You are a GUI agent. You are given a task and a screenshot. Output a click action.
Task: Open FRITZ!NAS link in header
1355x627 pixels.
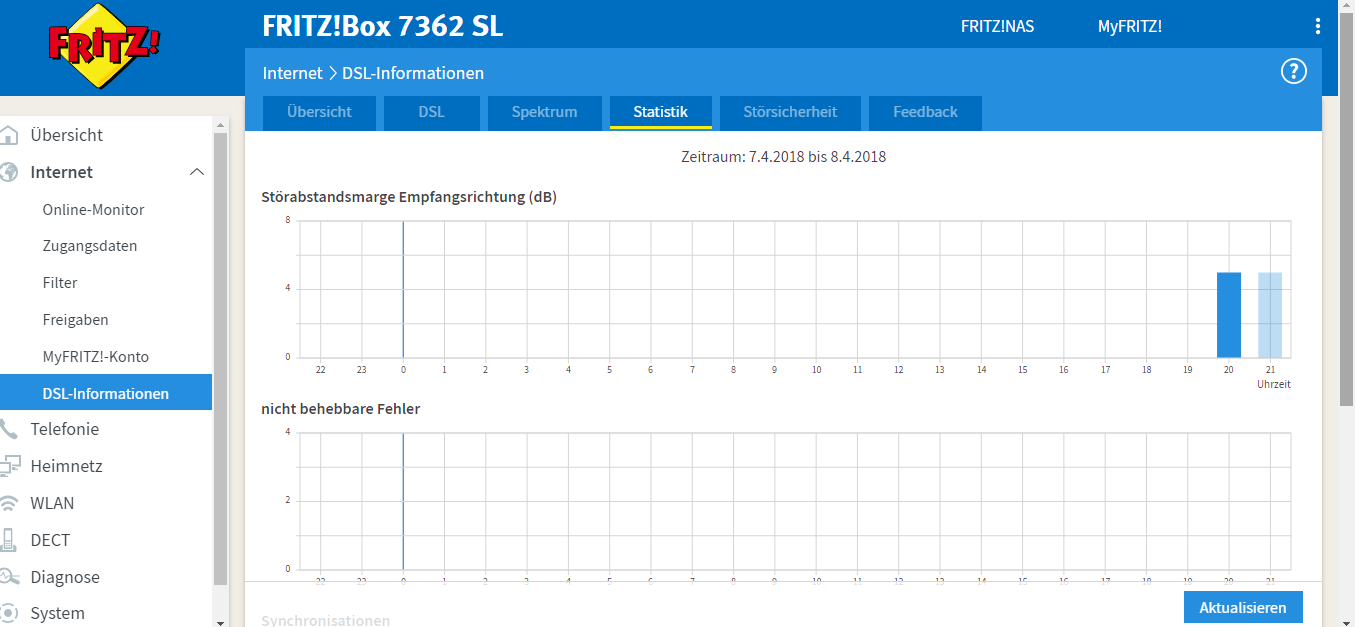(x=997, y=27)
